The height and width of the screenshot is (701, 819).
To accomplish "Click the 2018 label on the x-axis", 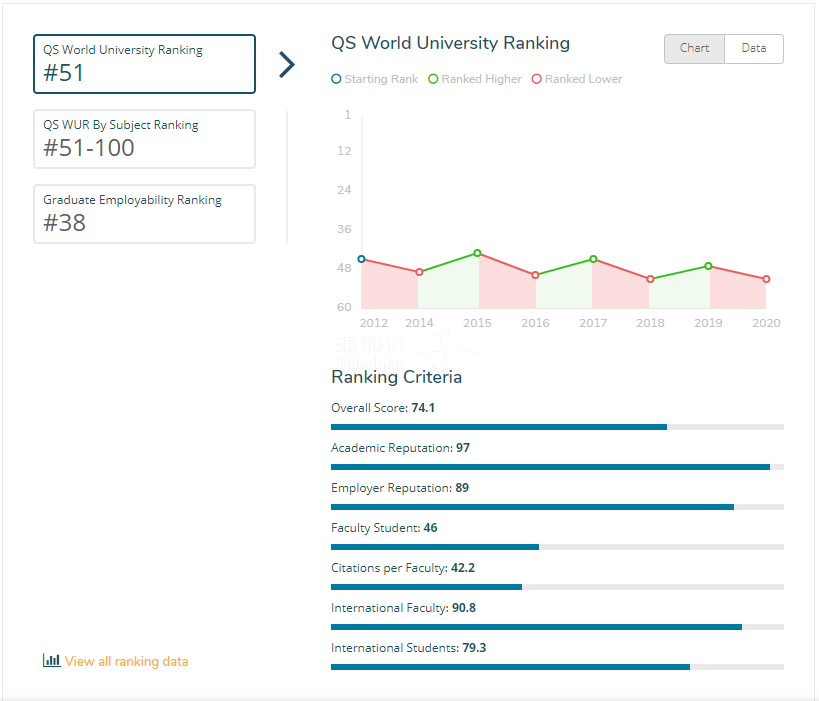I will tap(650, 323).
